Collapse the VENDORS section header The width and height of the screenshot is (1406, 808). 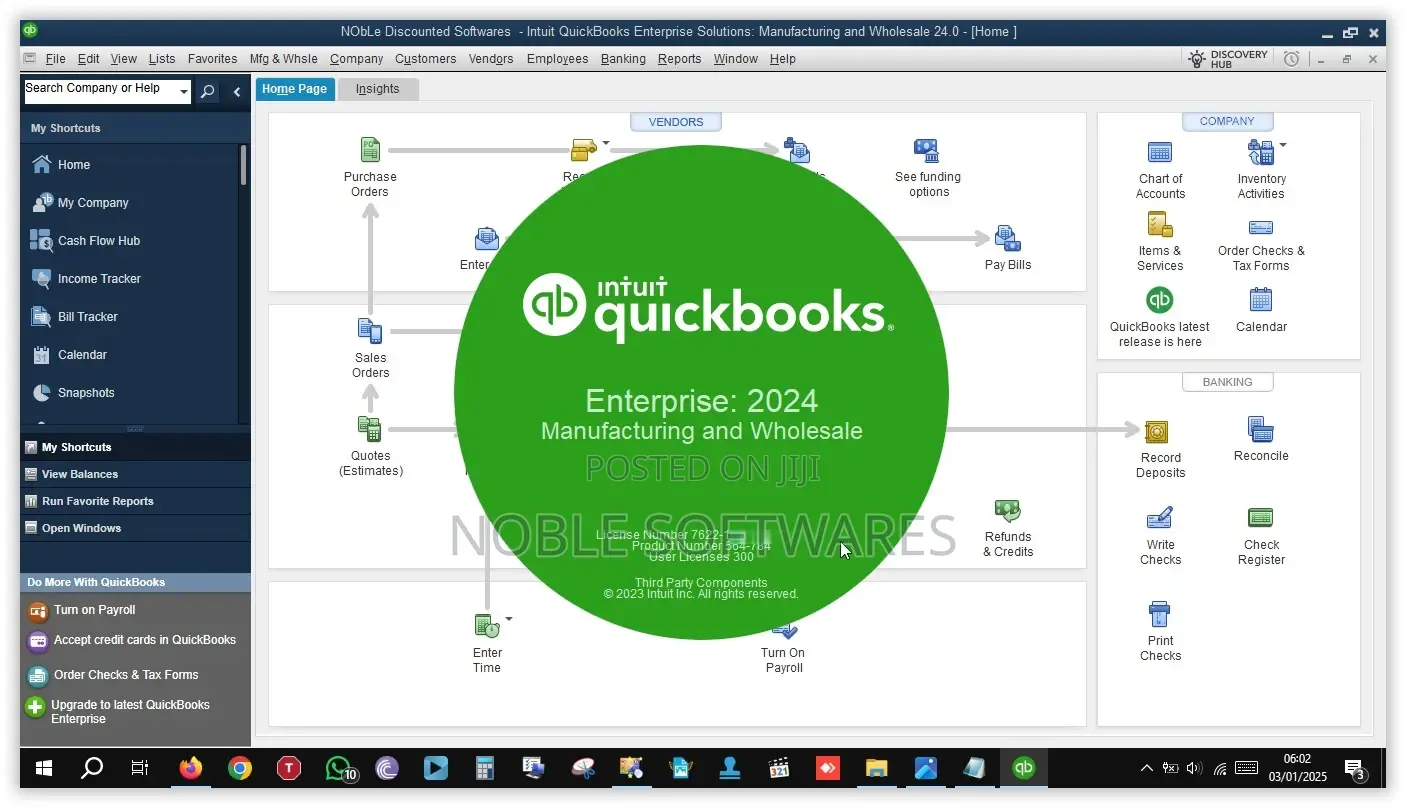pyautogui.click(x=676, y=122)
